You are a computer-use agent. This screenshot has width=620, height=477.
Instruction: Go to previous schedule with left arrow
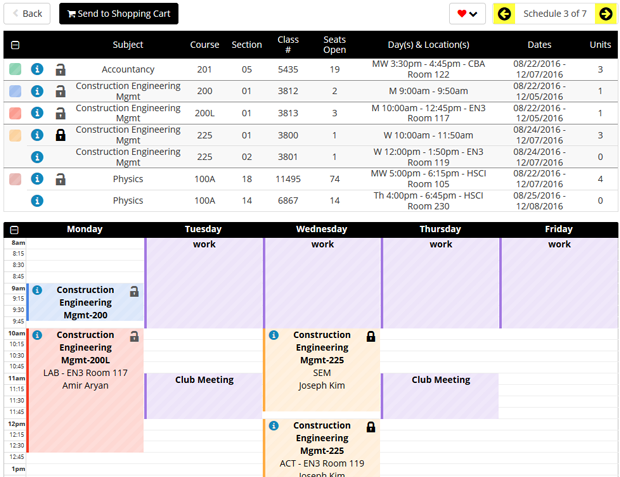coord(504,14)
